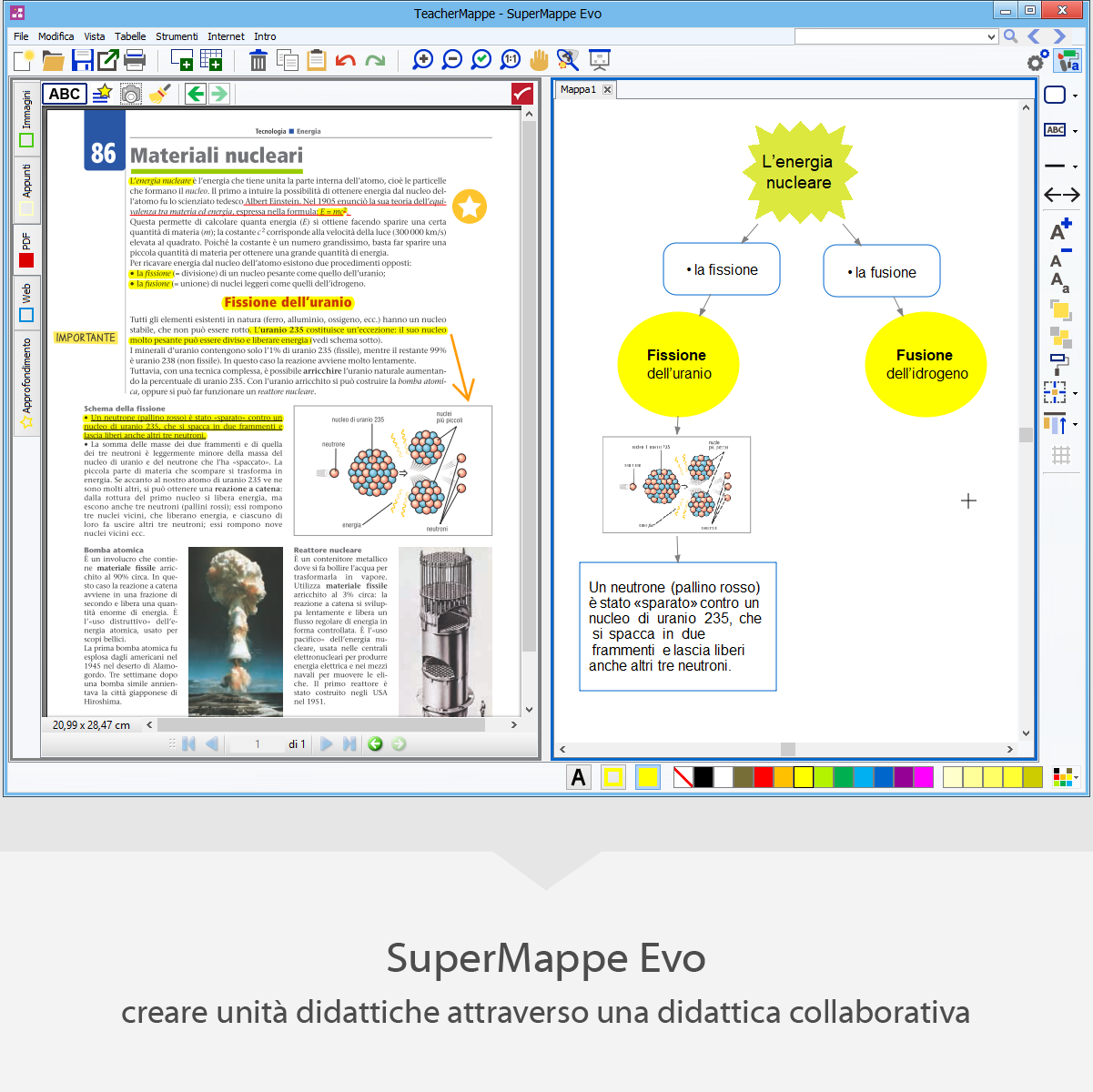
Task: Select the hand pan tool
Action: pos(540,60)
